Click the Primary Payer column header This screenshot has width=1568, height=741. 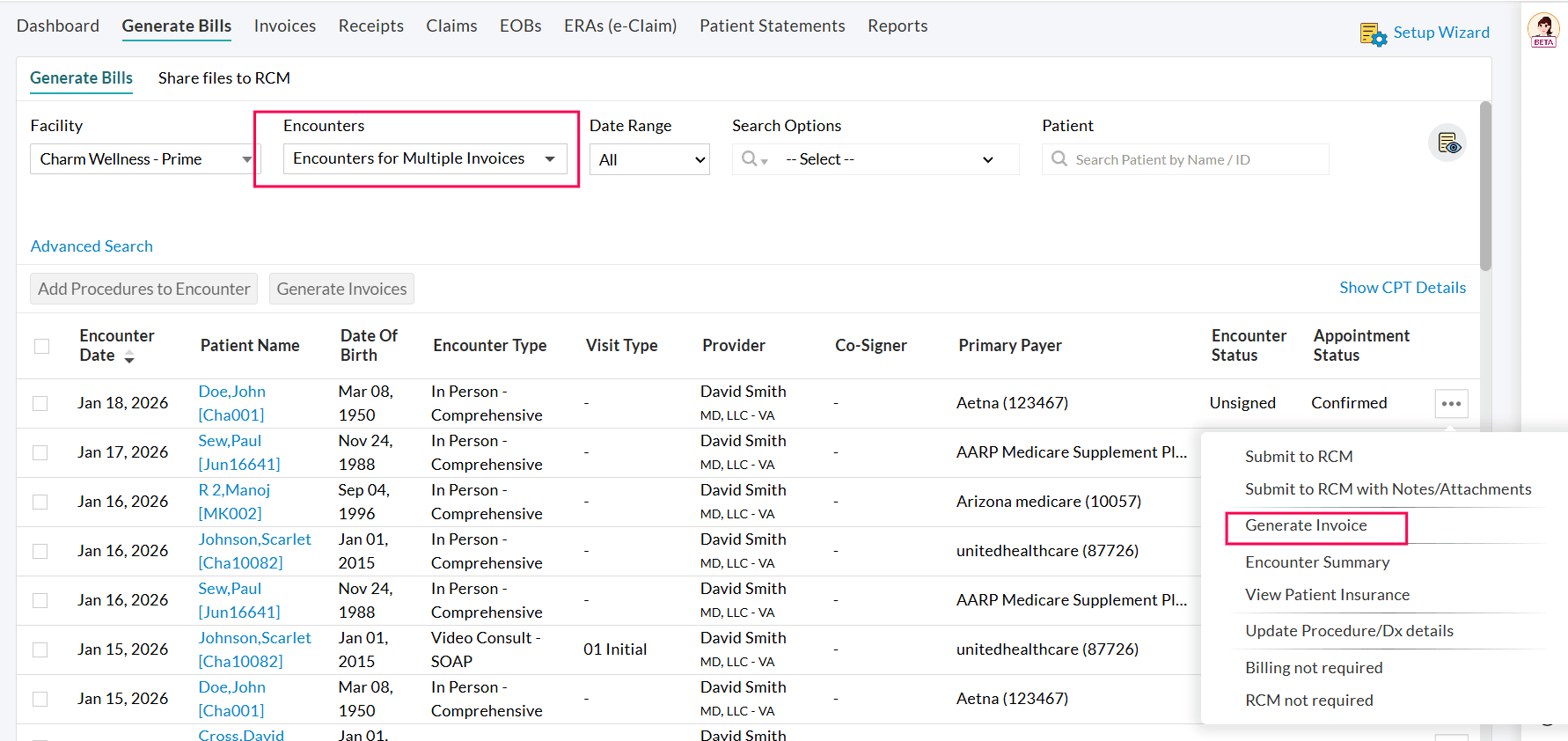[x=1010, y=346]
